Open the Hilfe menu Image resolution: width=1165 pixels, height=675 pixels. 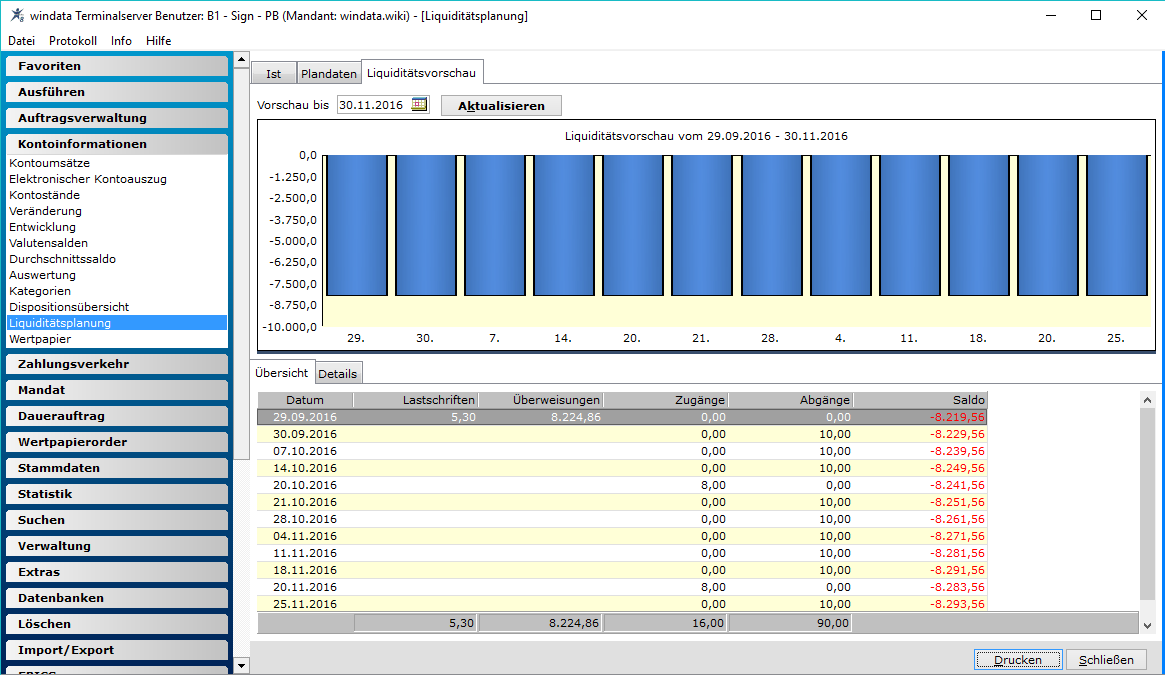pos(158,41)
